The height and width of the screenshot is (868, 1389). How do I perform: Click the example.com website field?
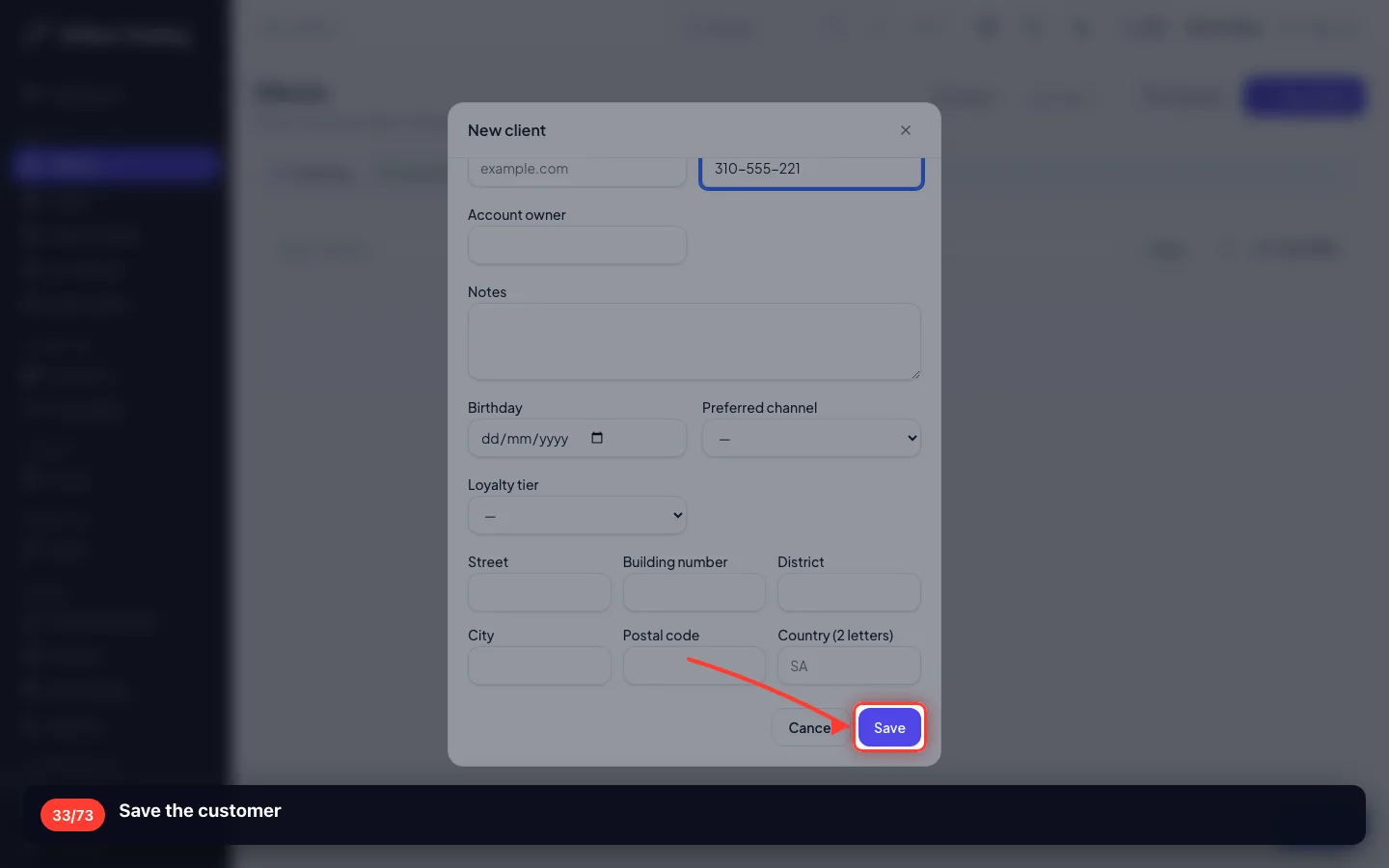pos(577,172)
